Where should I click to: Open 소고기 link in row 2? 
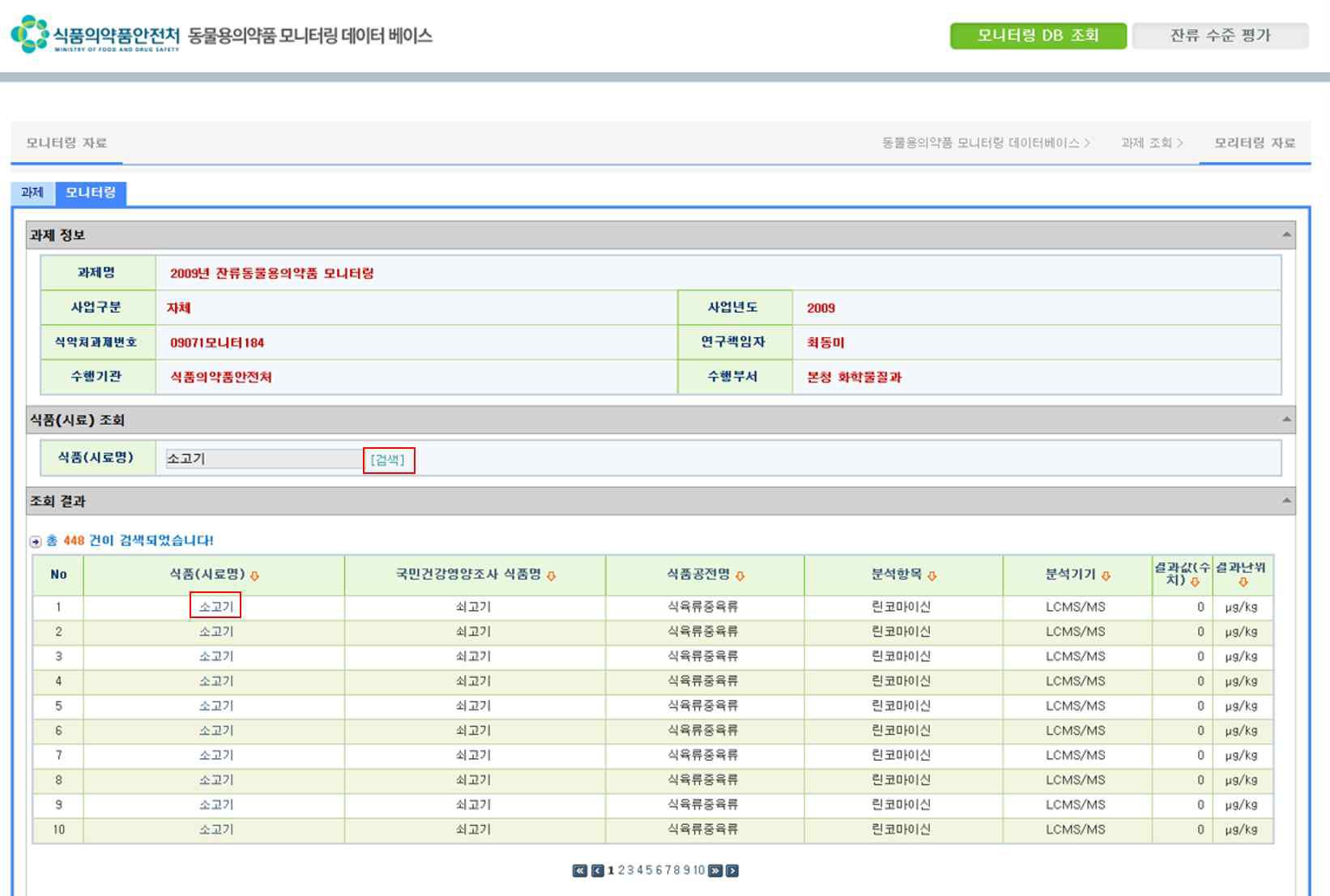[216, 632]
